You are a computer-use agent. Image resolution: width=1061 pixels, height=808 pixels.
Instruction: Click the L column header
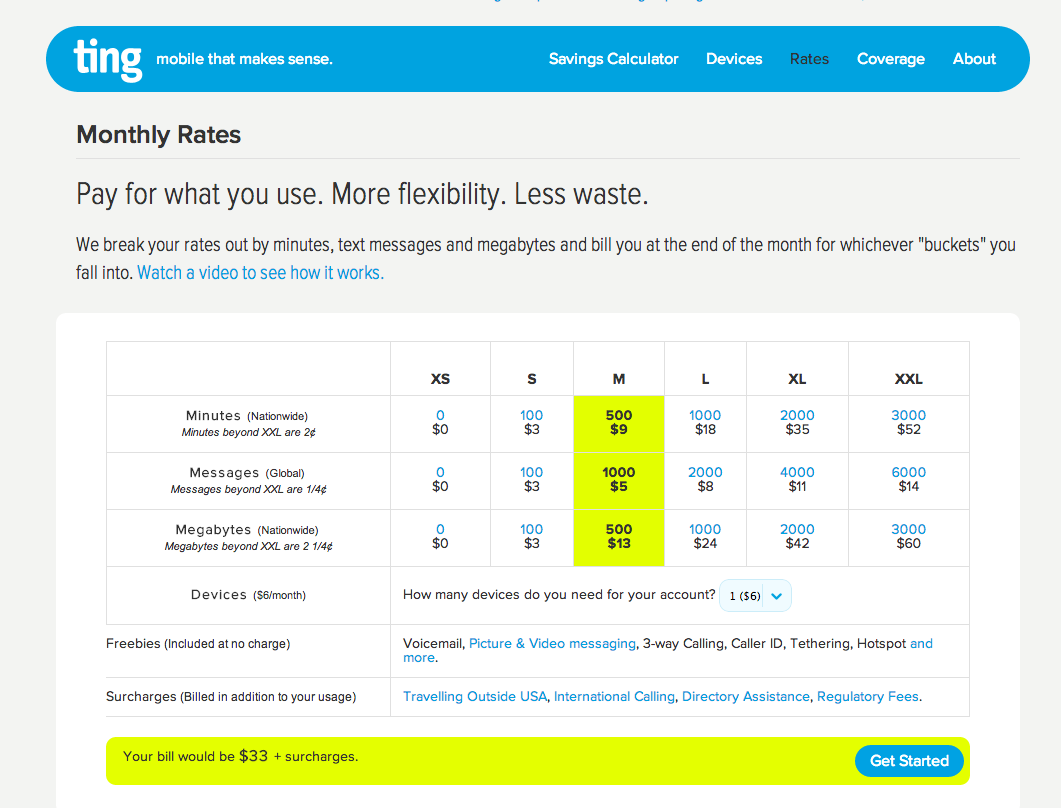pos(705,379)
